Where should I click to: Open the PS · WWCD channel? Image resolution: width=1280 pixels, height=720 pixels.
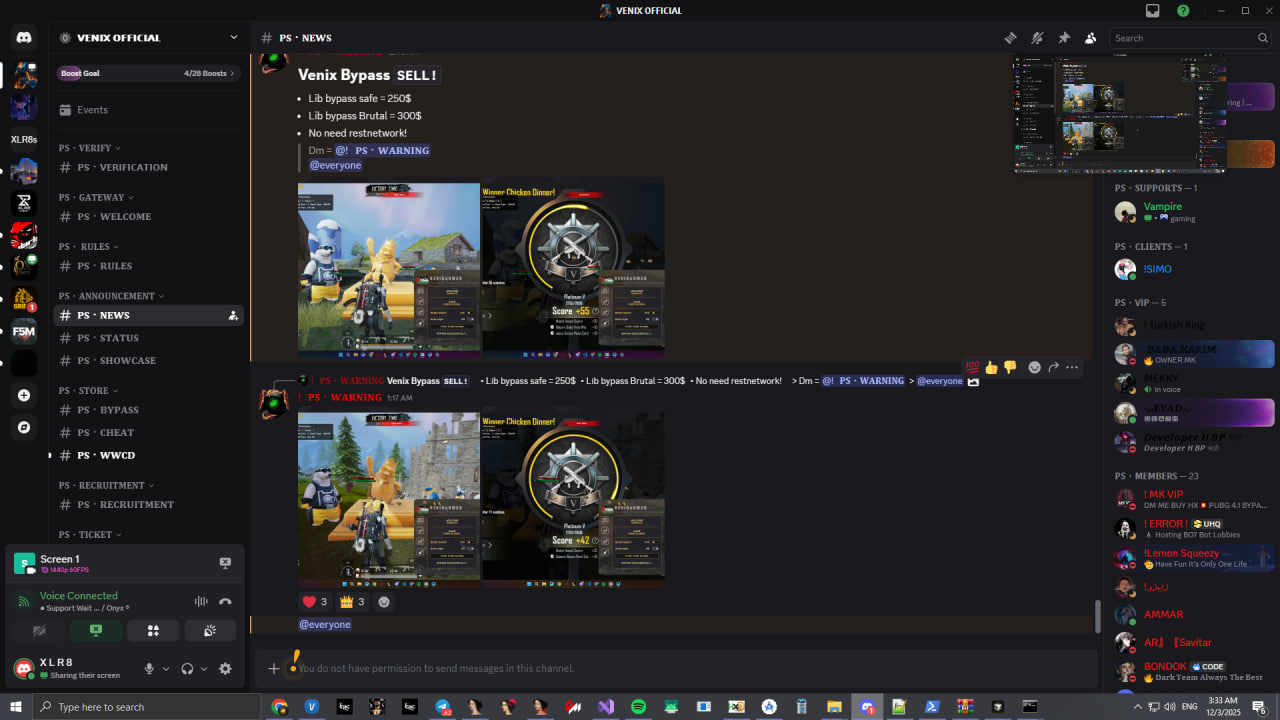click(148, 455)
